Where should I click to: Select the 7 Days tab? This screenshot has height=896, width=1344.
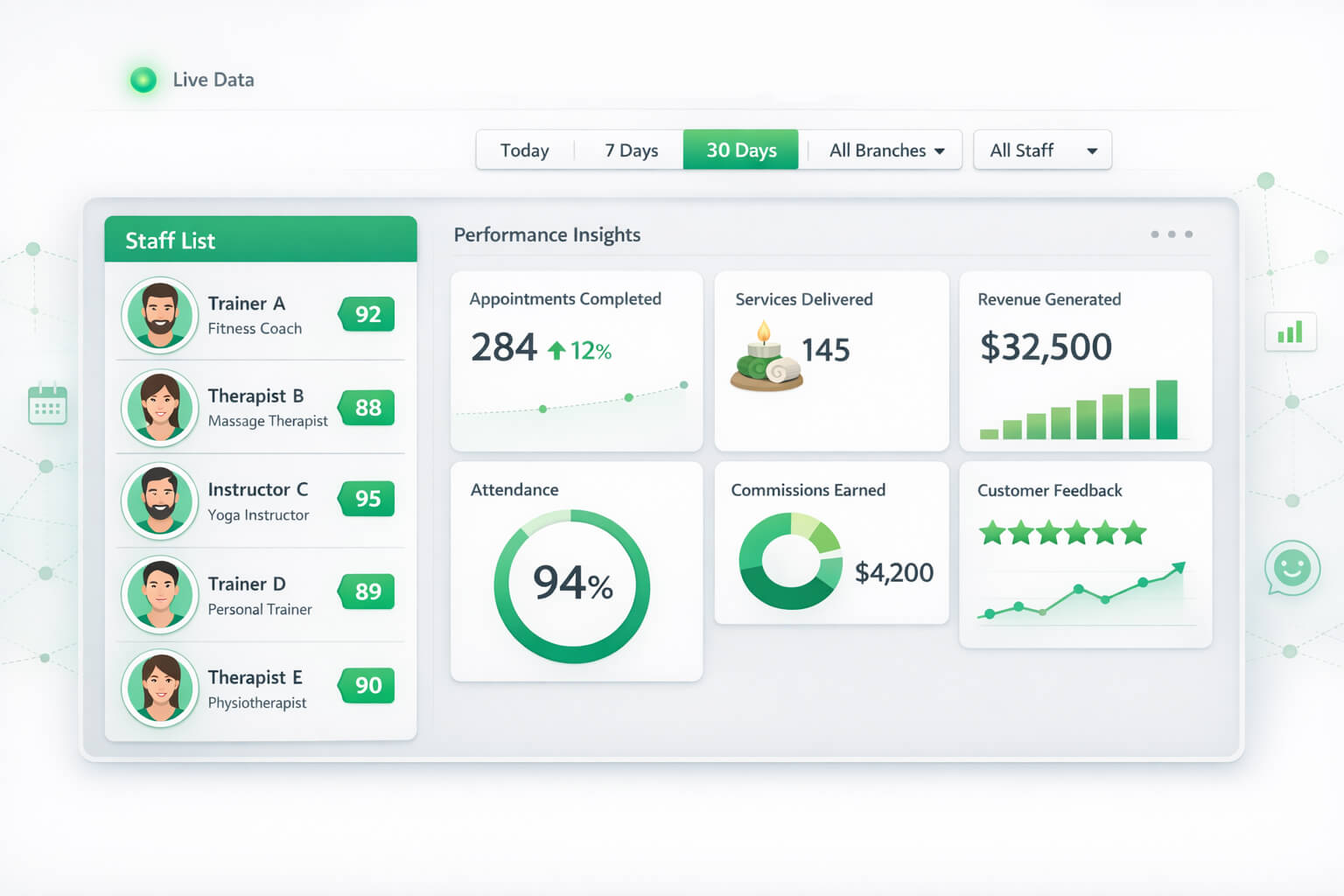point(631,150)
